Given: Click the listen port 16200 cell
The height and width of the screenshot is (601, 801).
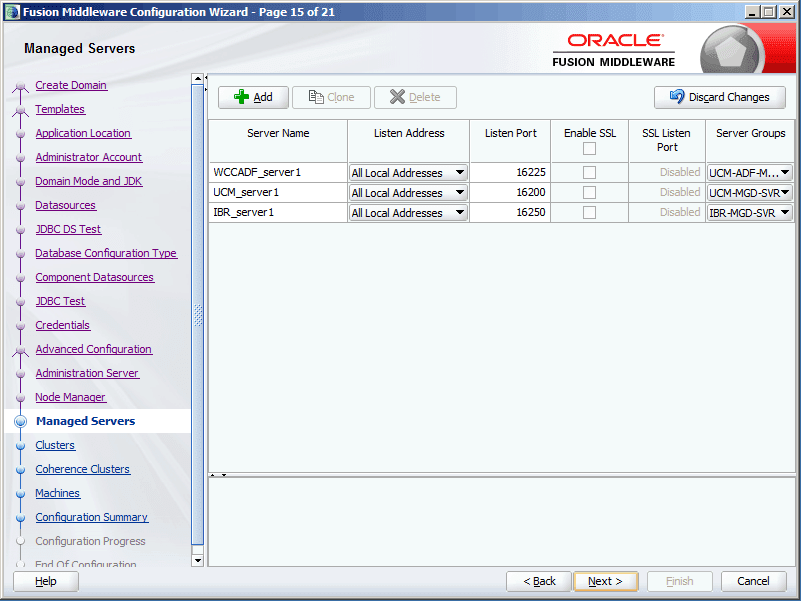Looking at the screenshot, I should coord(510,193).
